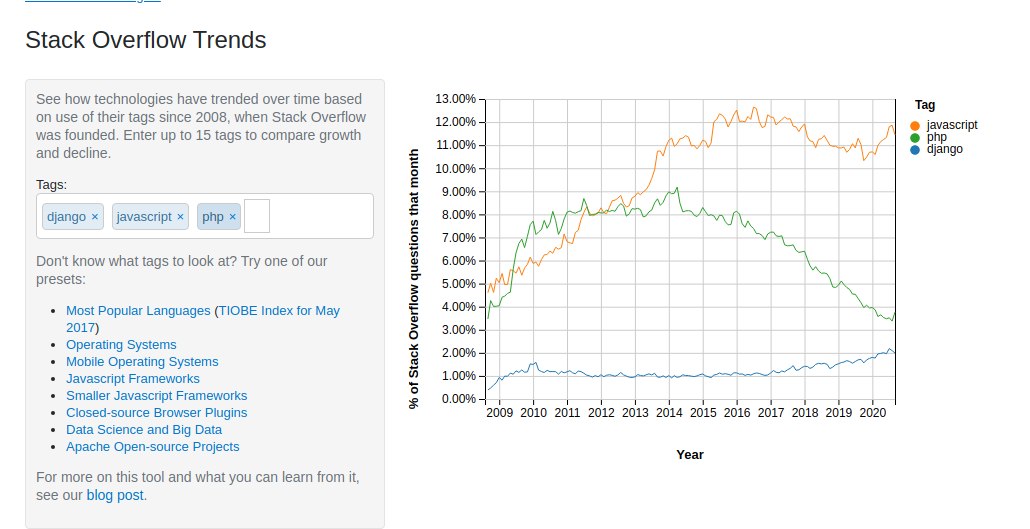Open Closed-source Browser Plugins preset
1030x529 pixels.
click(156, 413)
